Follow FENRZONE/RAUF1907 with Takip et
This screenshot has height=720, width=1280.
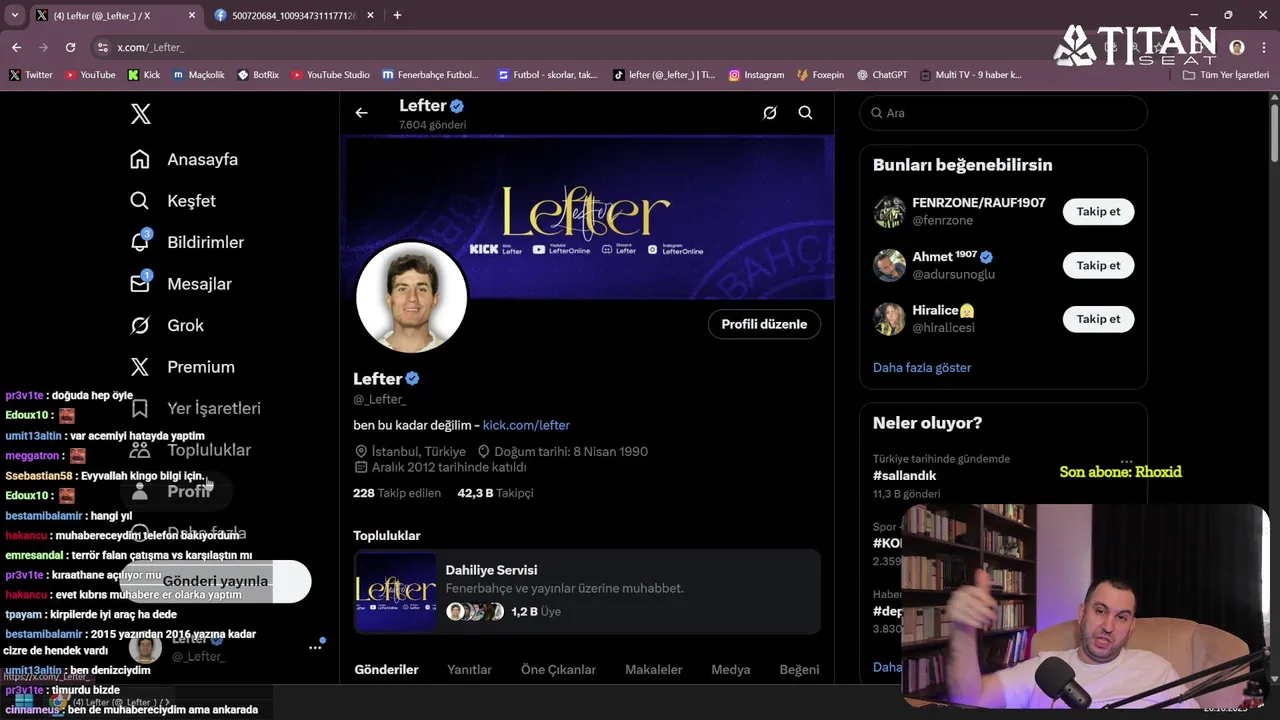pos(1098,211)
